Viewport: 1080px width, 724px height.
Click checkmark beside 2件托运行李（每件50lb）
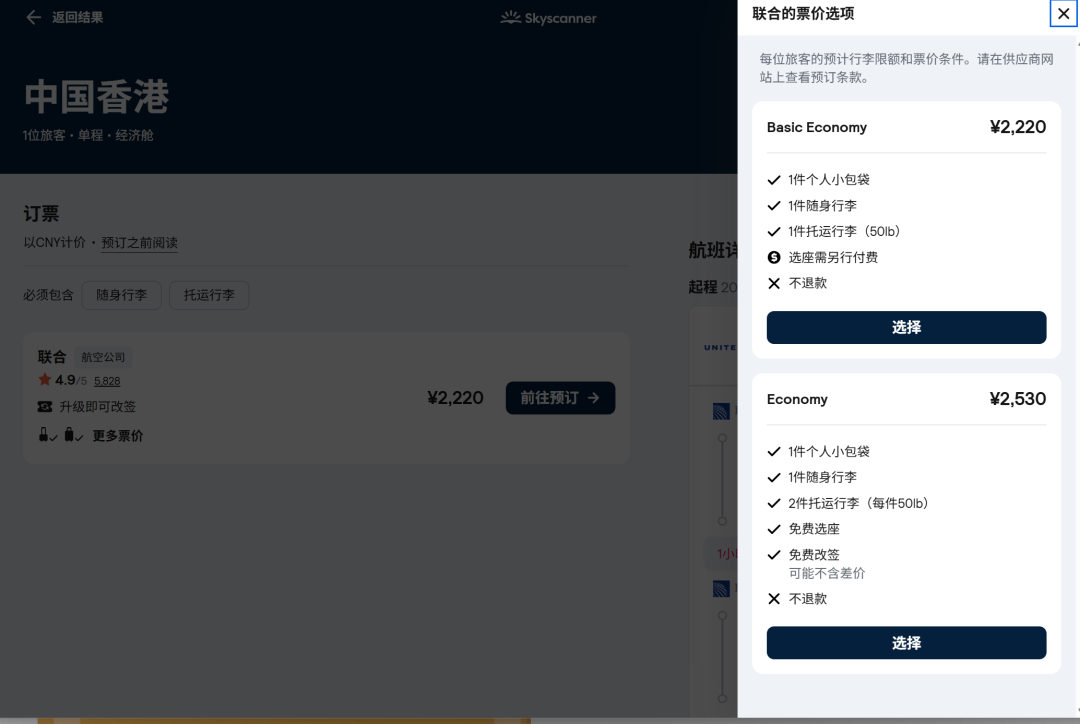[773, 504]
